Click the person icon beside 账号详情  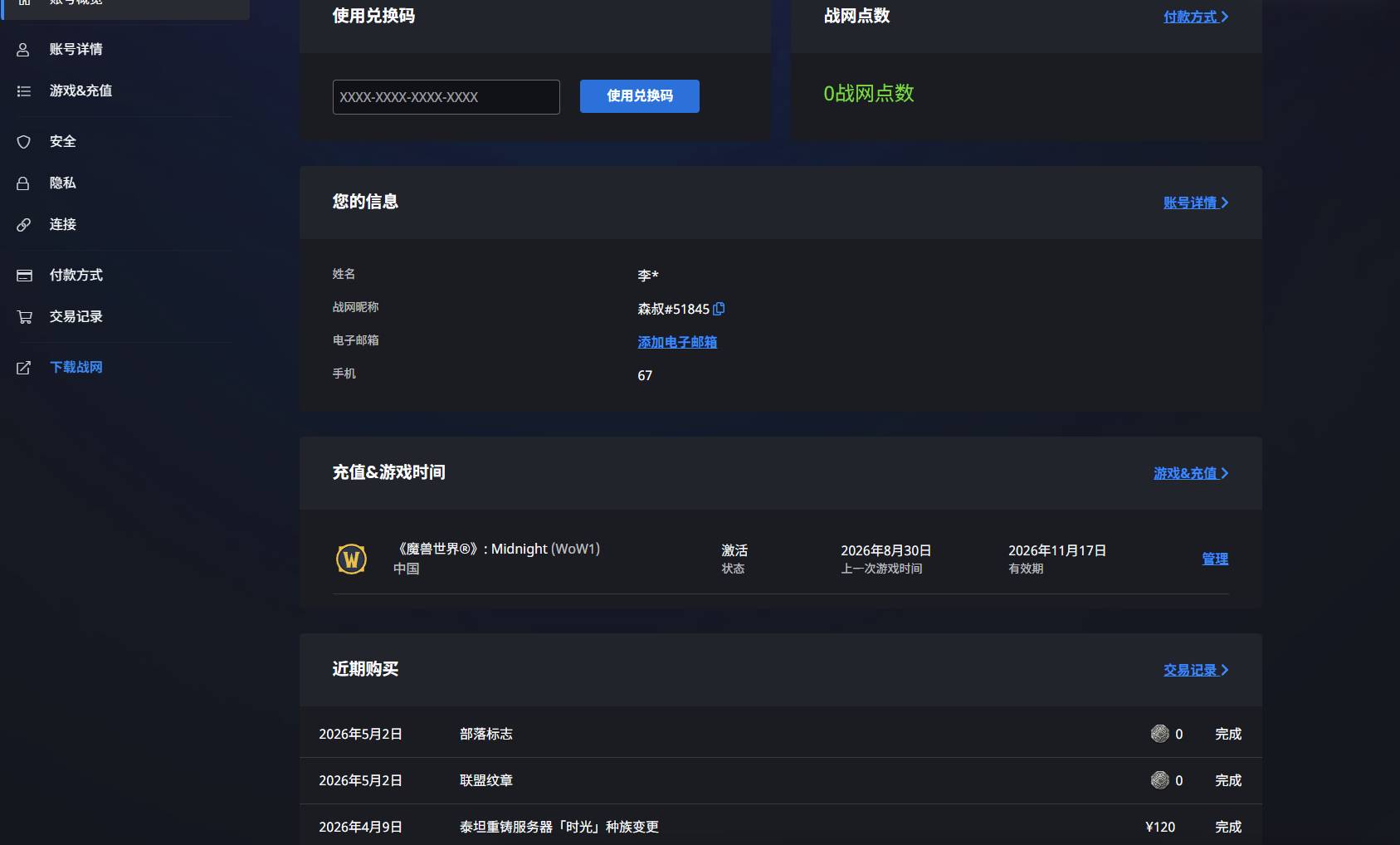point(24,50)
